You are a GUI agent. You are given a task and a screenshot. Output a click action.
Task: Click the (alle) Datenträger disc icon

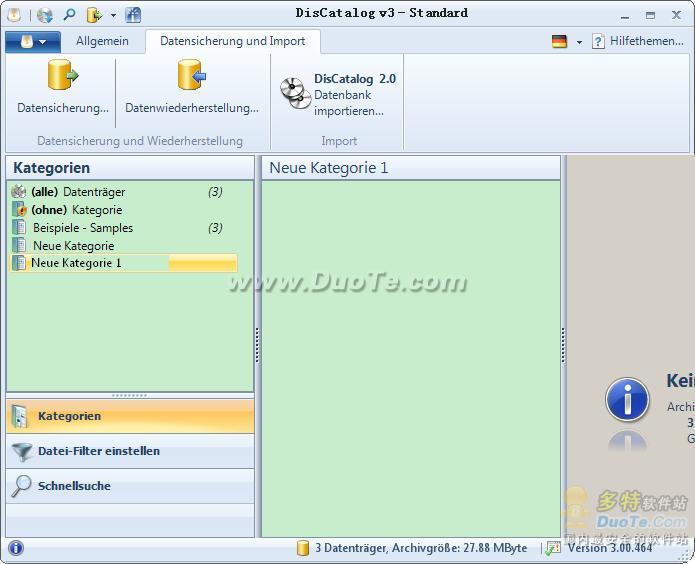click(19, 192)
